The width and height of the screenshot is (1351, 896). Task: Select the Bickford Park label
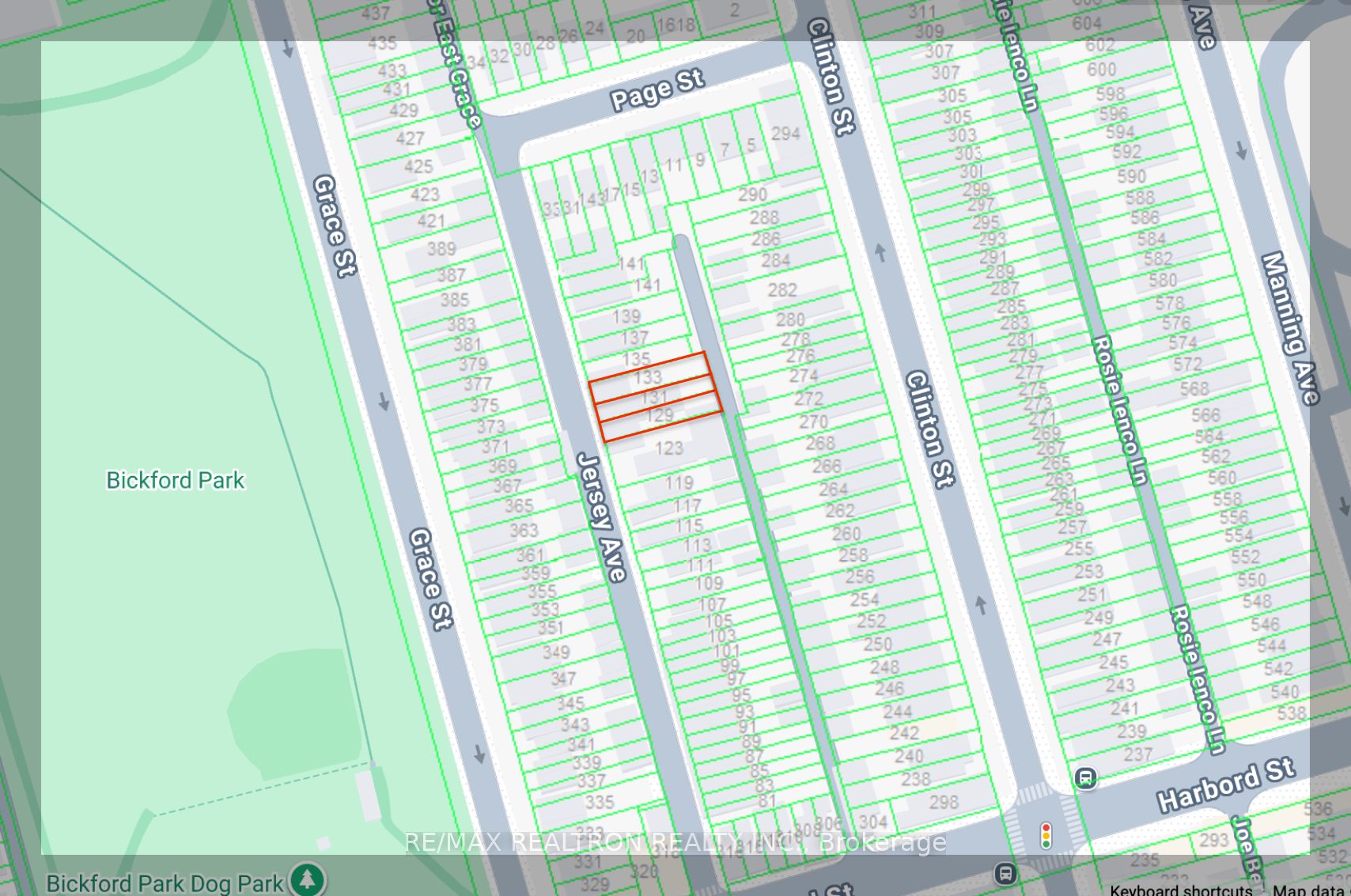click(176, 480)
